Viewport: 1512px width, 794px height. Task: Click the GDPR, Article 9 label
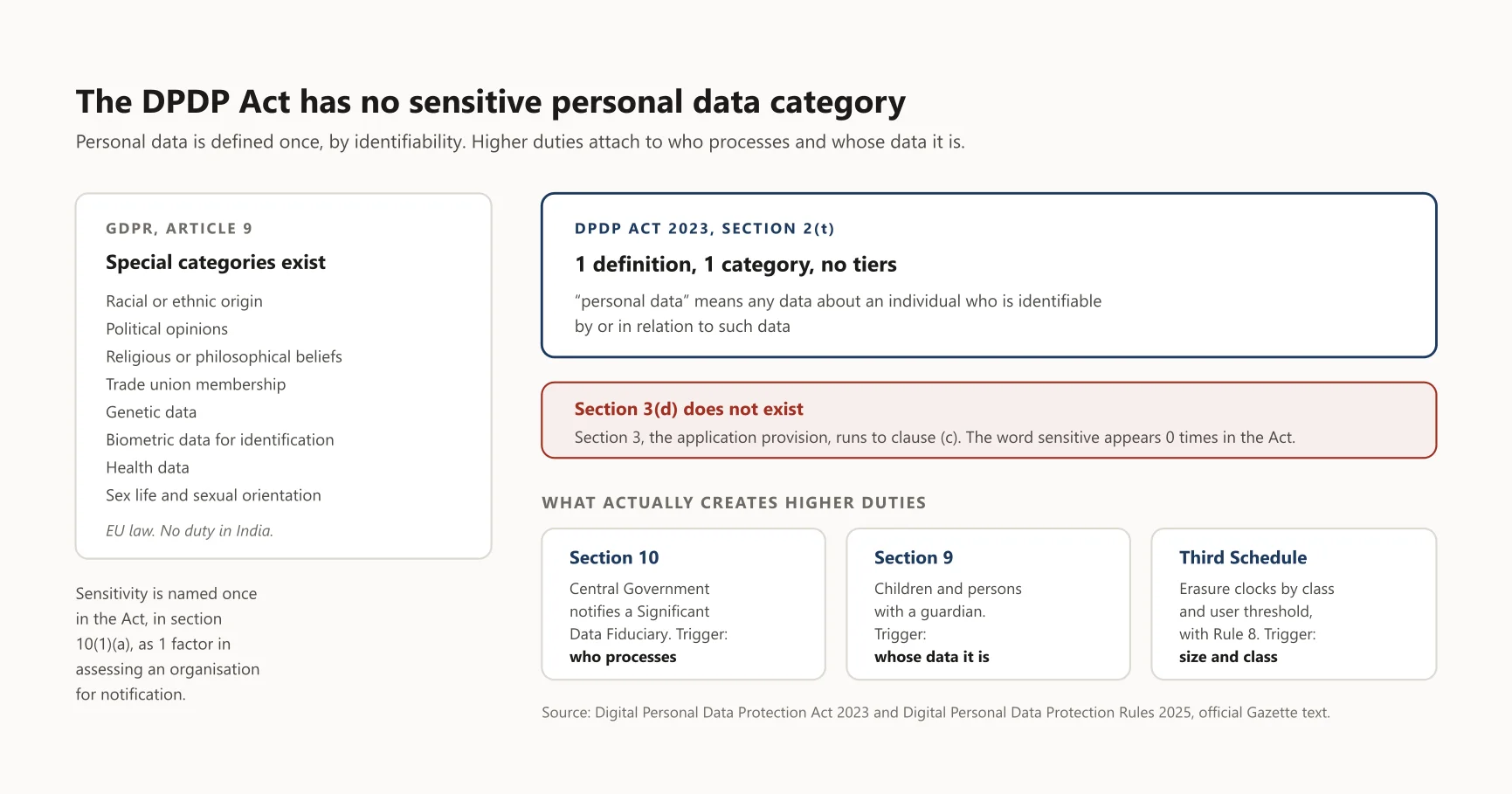pos(179,228)
